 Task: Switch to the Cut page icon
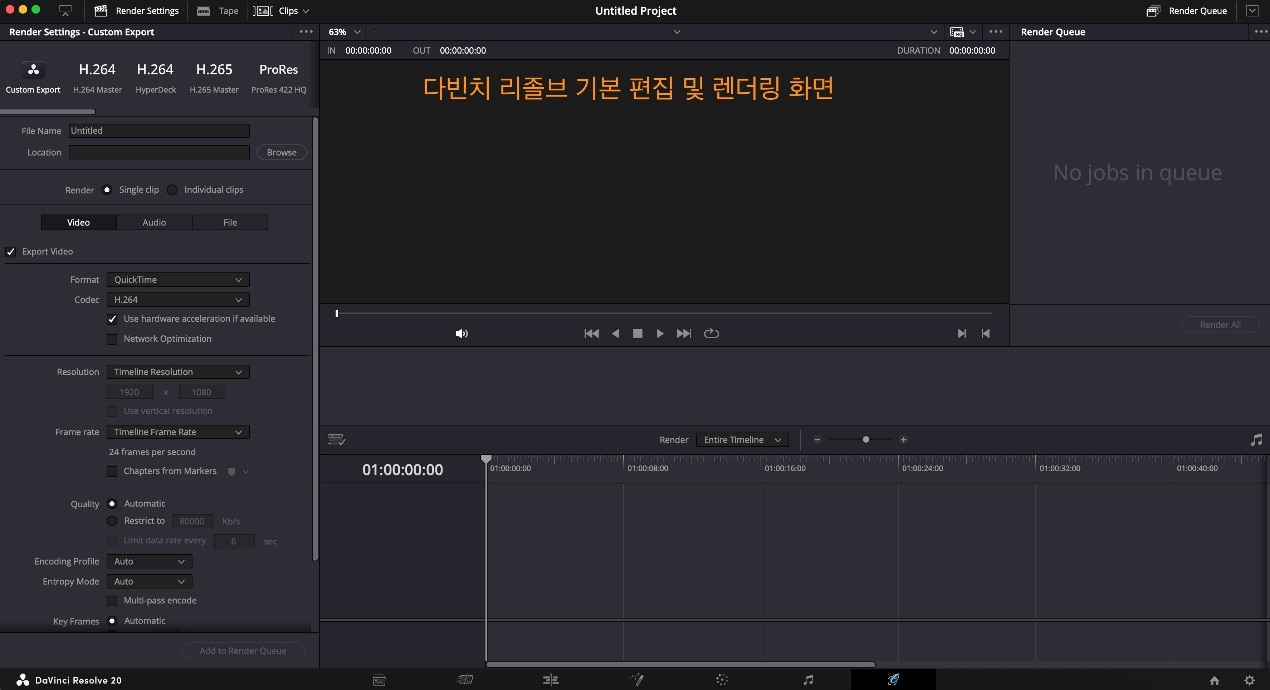click(465, 680)
